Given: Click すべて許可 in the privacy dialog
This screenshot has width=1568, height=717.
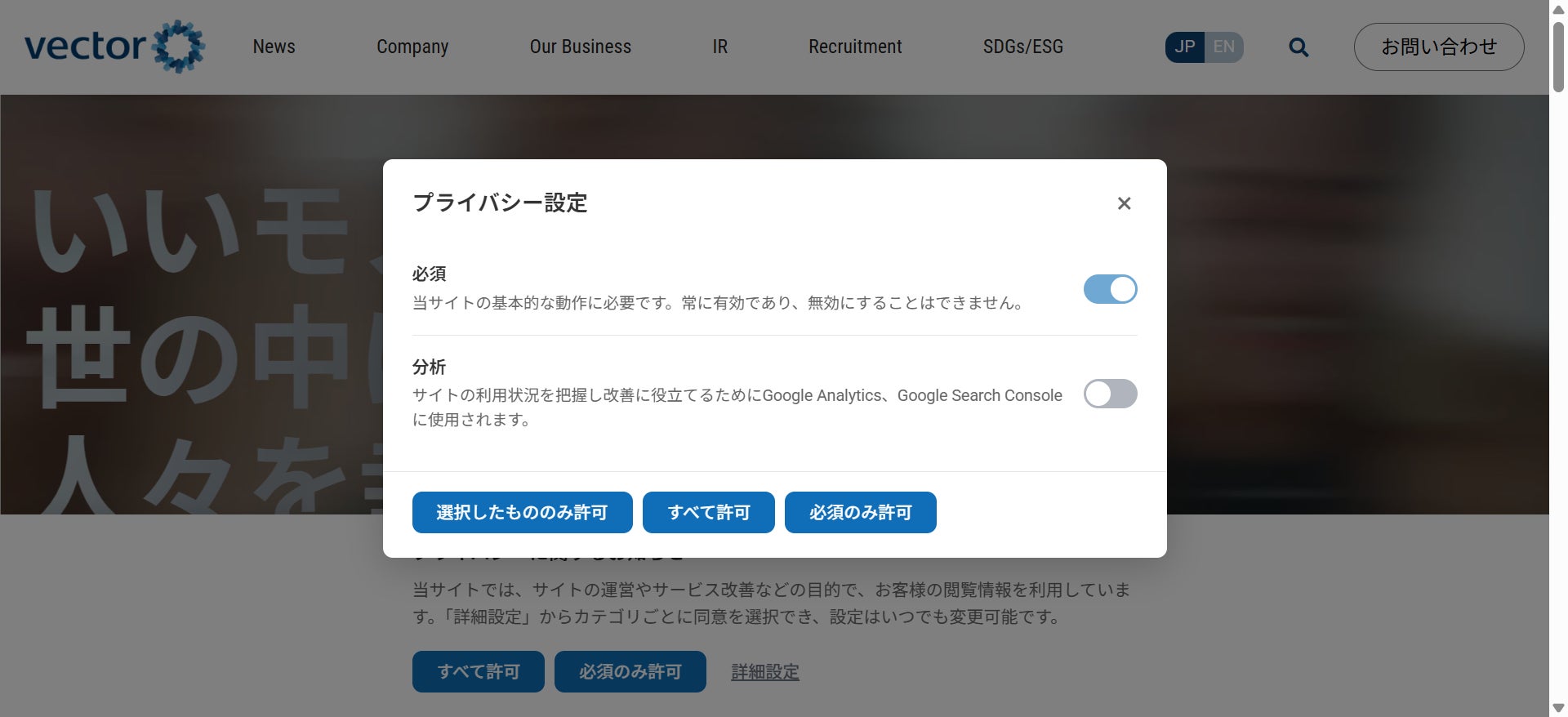Looking at the screenshot, I should (x=709, y=512).
